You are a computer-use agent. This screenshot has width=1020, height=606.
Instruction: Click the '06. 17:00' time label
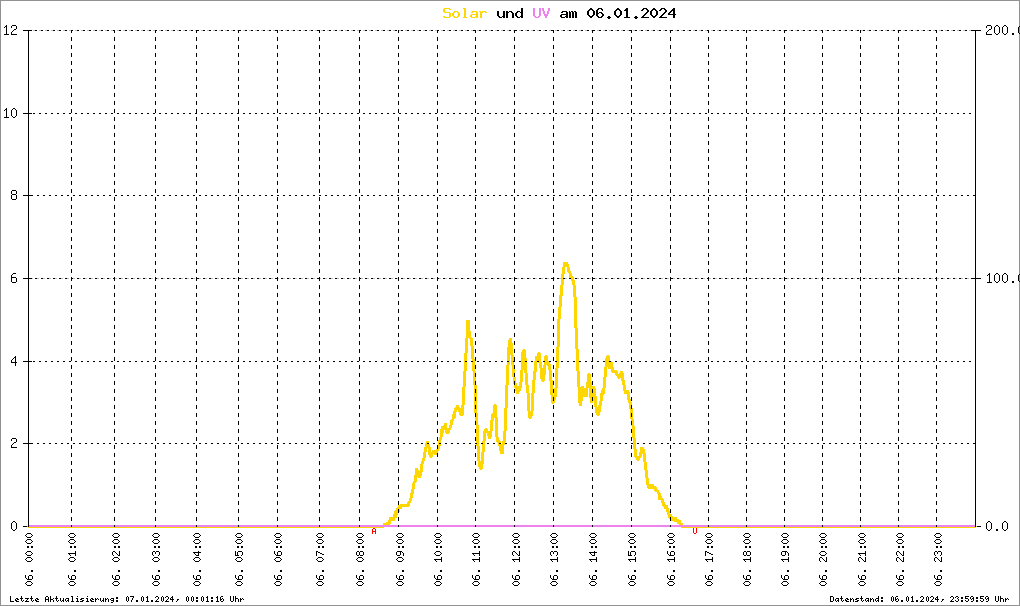(709, 560)
